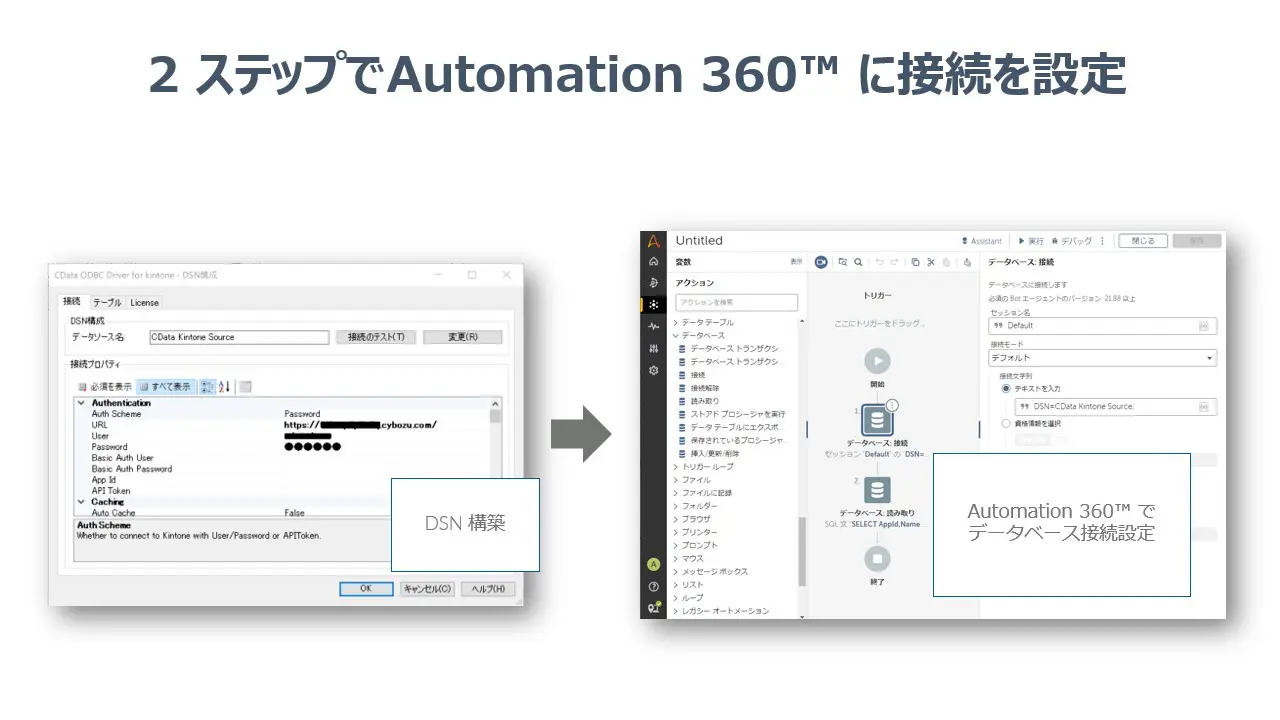This screenshot has height=720, width=1280.
Task: Click the copy icon in the canvas toolbar
Action: click(916, 262)
